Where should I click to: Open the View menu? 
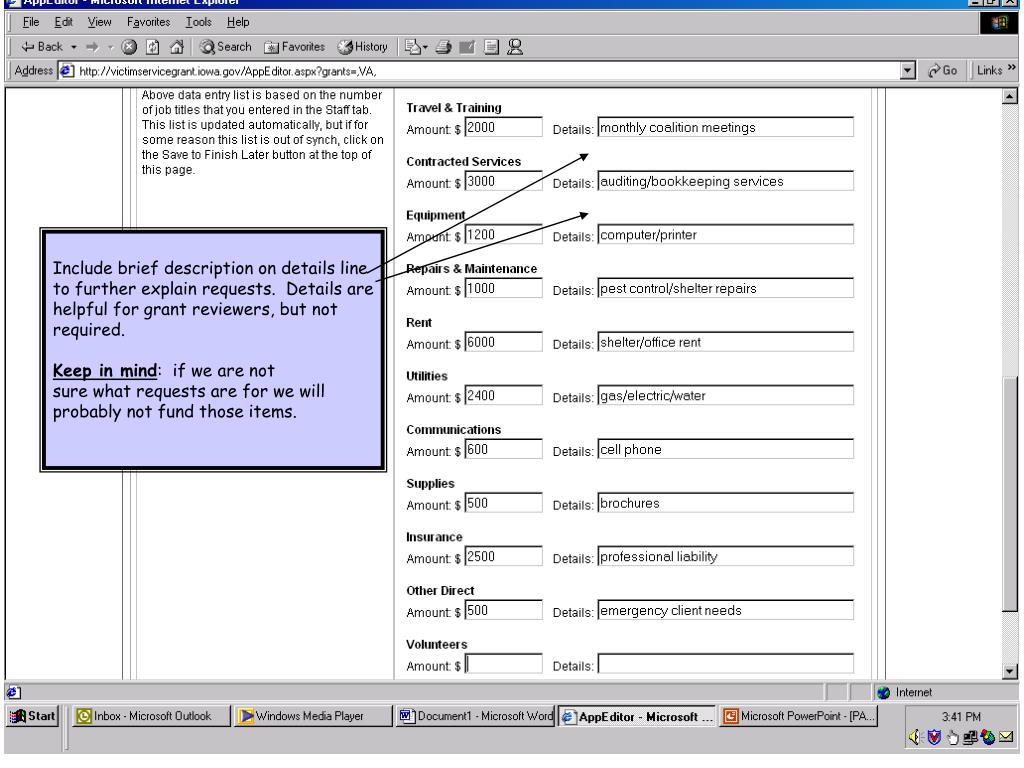(x=99, y=22)
